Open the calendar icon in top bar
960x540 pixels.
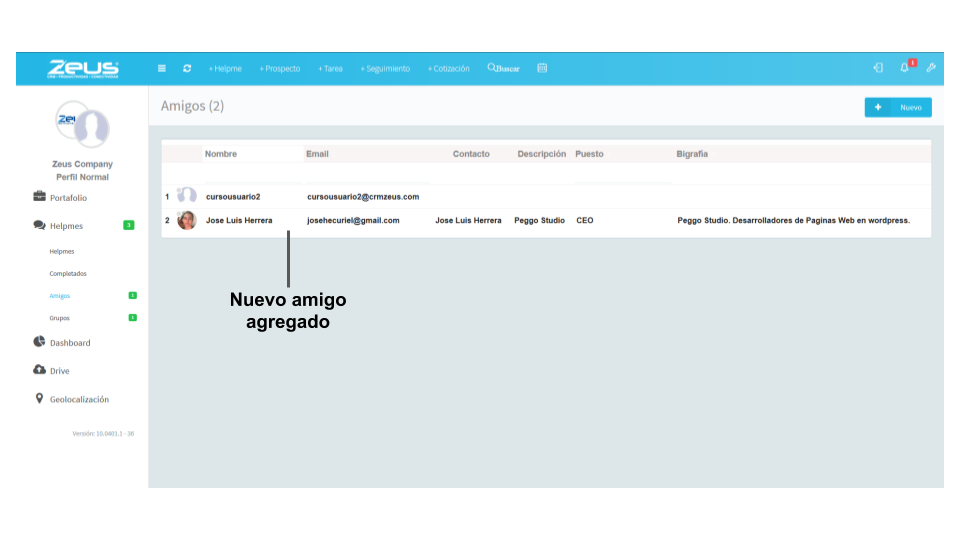point(542,68)
